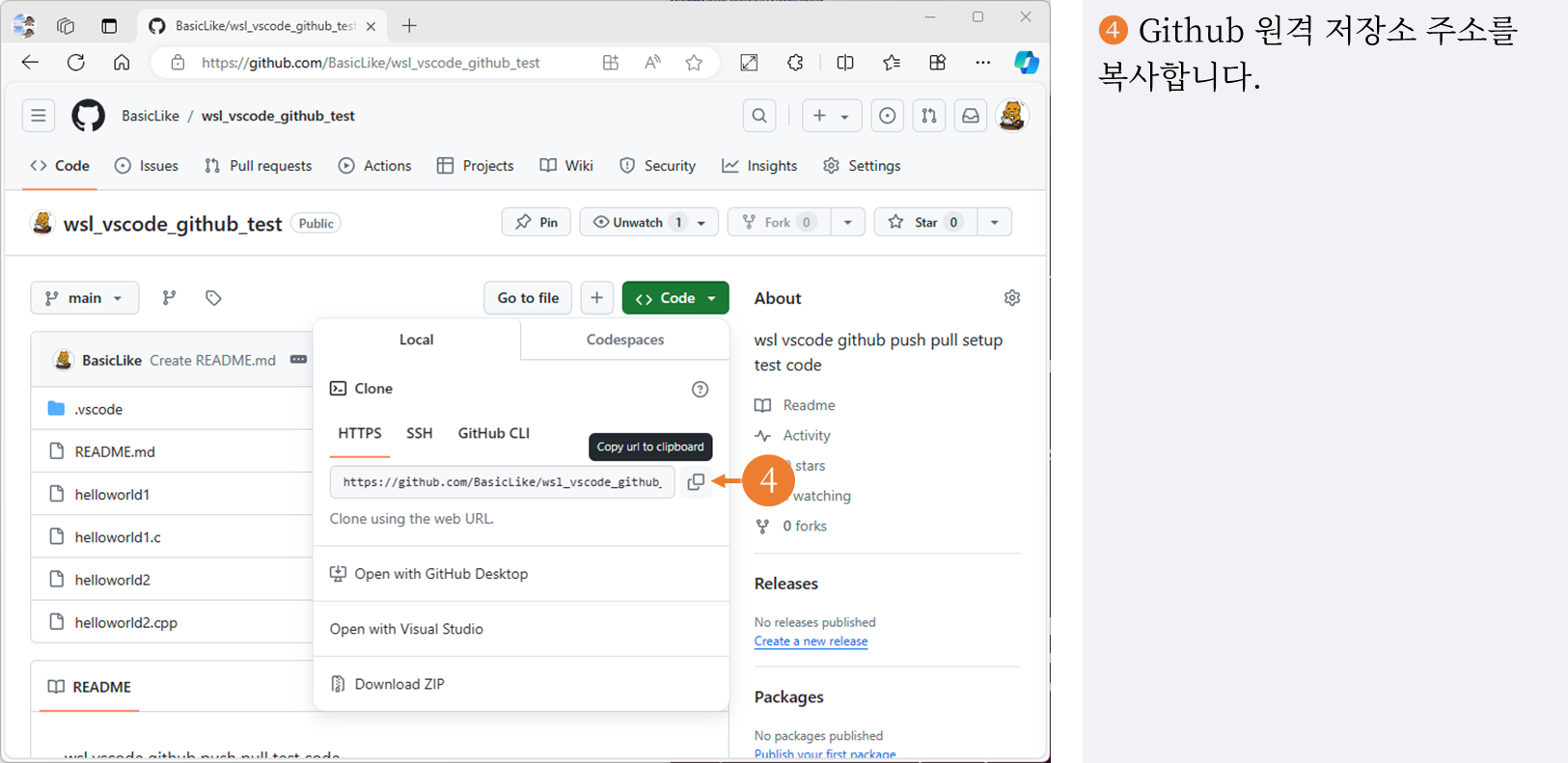Switch to the Pull requests tab
1568x763 pixels.
(259, 166)
